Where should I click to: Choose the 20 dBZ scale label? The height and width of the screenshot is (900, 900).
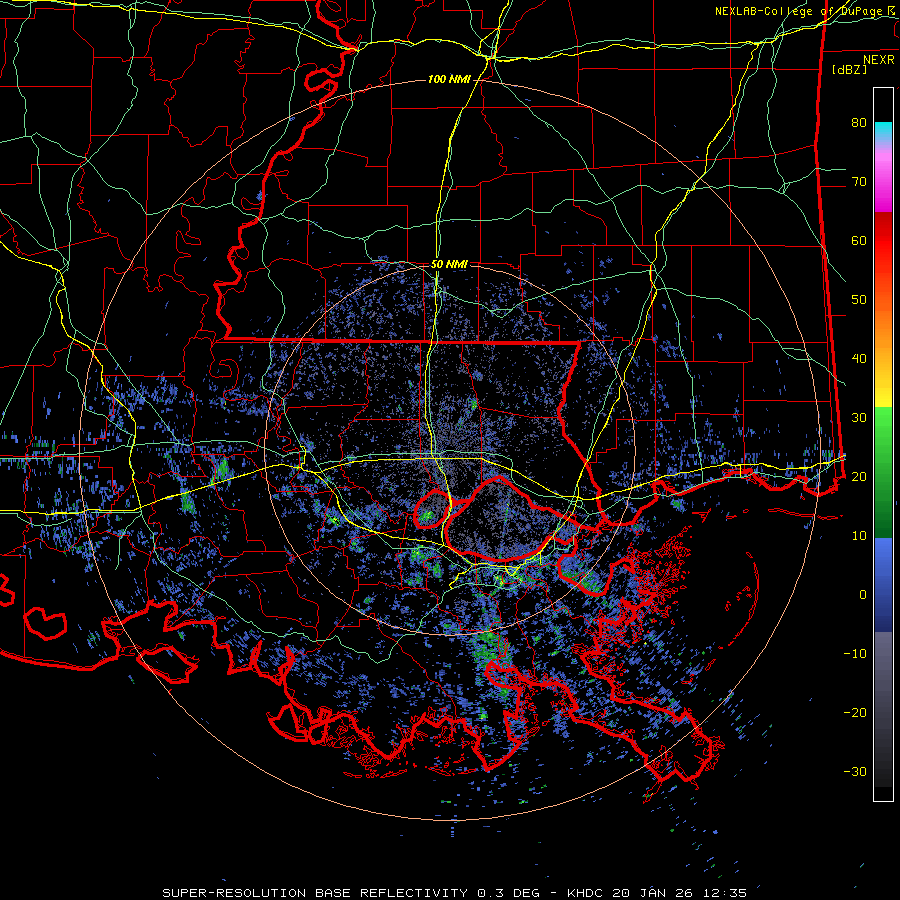click(x=859, y=477)
